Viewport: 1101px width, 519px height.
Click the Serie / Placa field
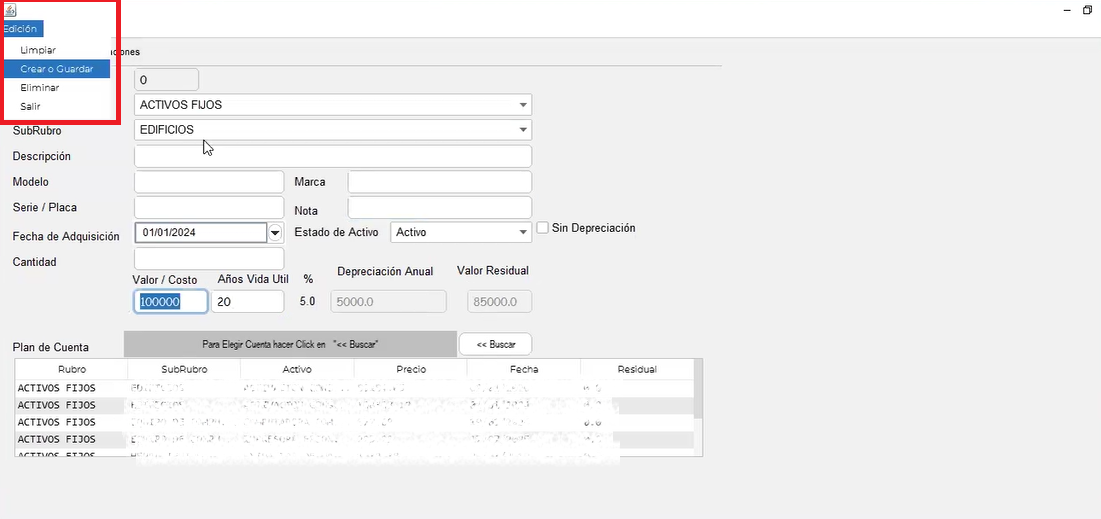[x=209, y=207]
